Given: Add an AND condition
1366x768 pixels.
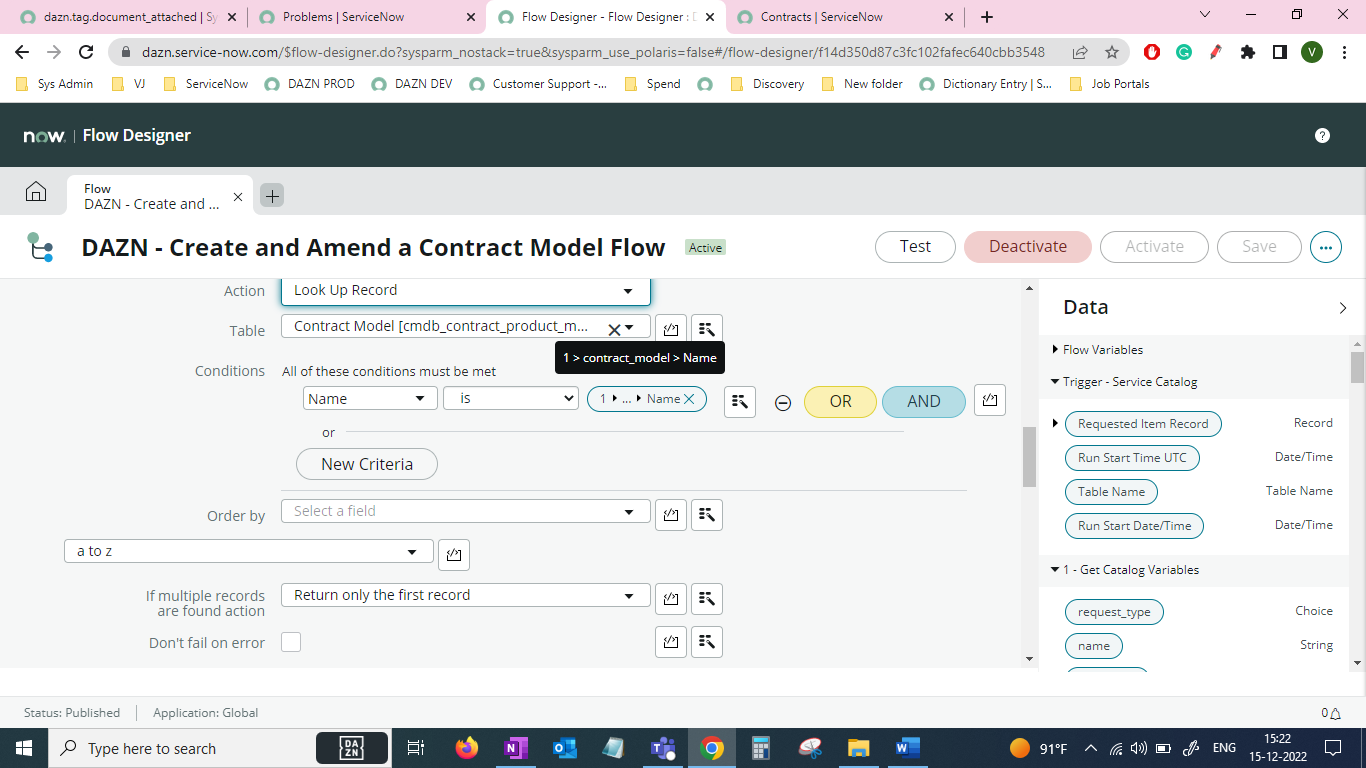Looking at the screenshot, I should [x=924, y=401].
